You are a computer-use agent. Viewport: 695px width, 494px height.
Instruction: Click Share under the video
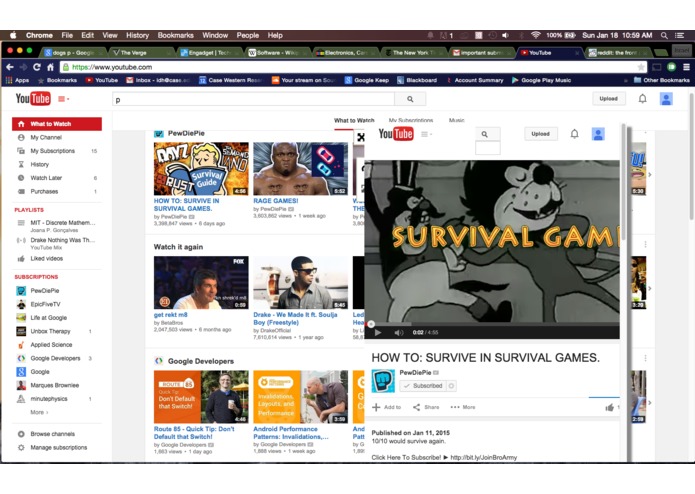click(426, 407)
